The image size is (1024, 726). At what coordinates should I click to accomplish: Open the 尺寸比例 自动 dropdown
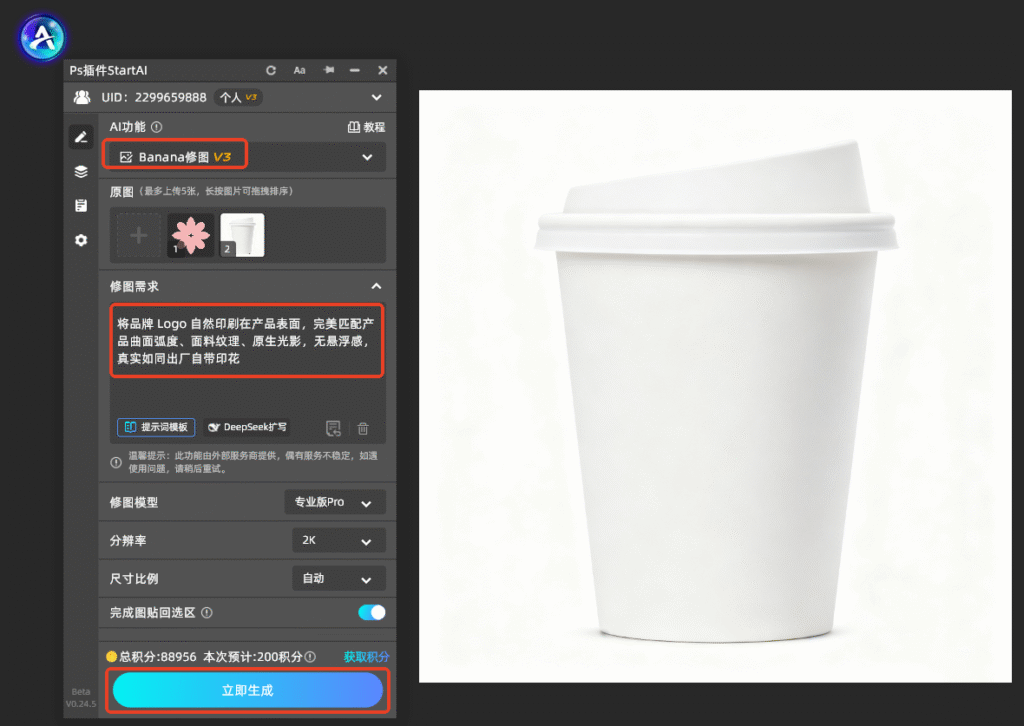click(x=339, y=578)
